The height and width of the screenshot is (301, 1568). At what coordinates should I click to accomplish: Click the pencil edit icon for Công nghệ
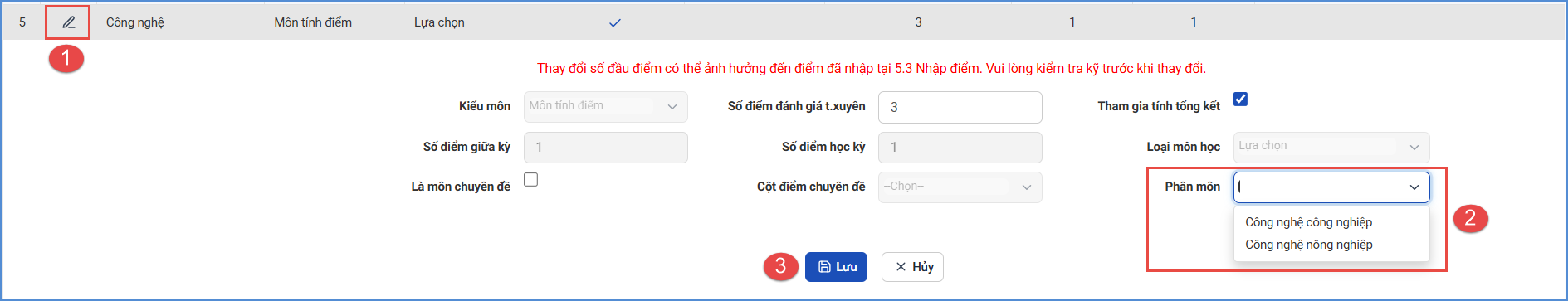point(69,22)
